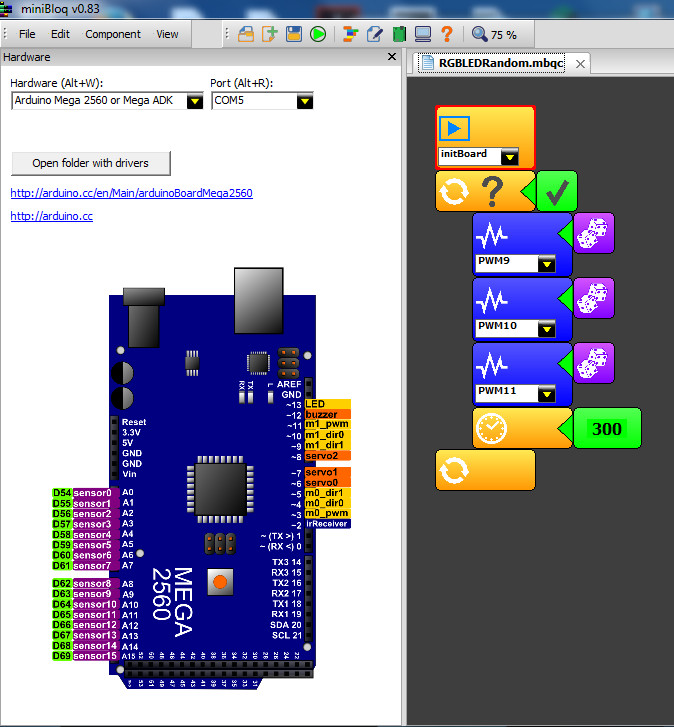
Task: Open the terminal monitor toolbar icon
Action: pos(423,34)
